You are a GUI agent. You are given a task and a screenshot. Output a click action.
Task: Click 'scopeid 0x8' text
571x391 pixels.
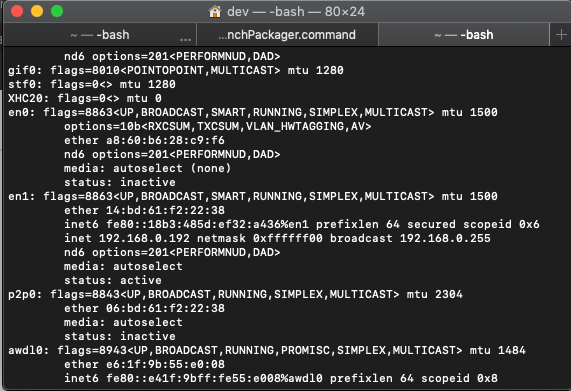(x=459, y=378)
